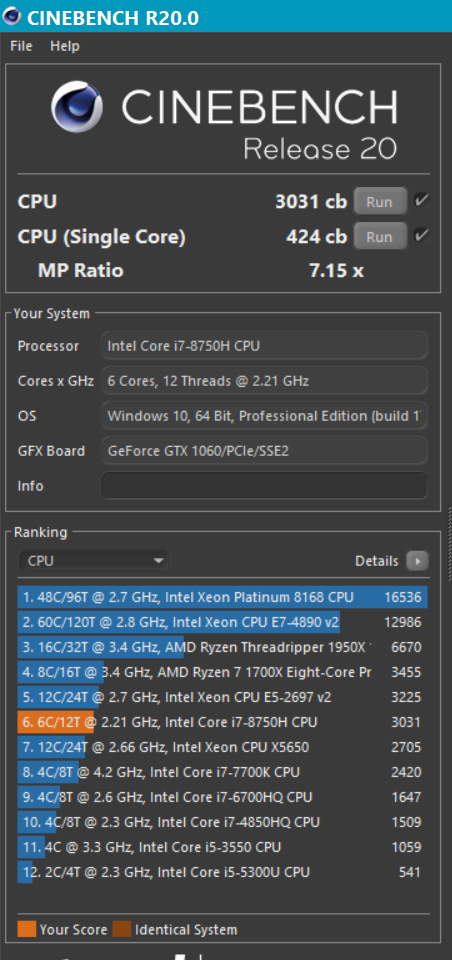Open the Help menu
Viewport: 452px width, 960px height.
point(65,46)
